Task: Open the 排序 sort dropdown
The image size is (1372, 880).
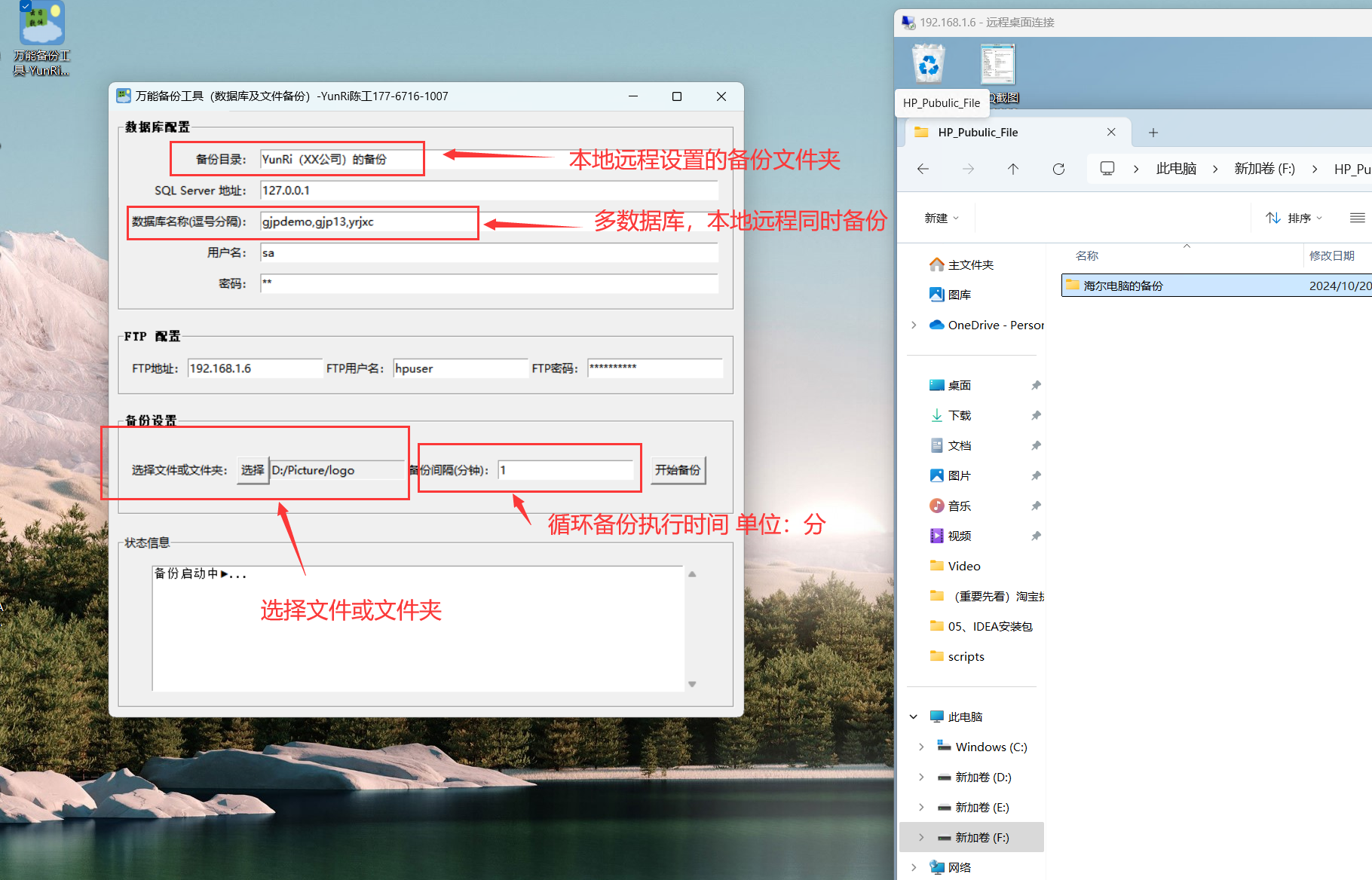Action: (1294, 218)
